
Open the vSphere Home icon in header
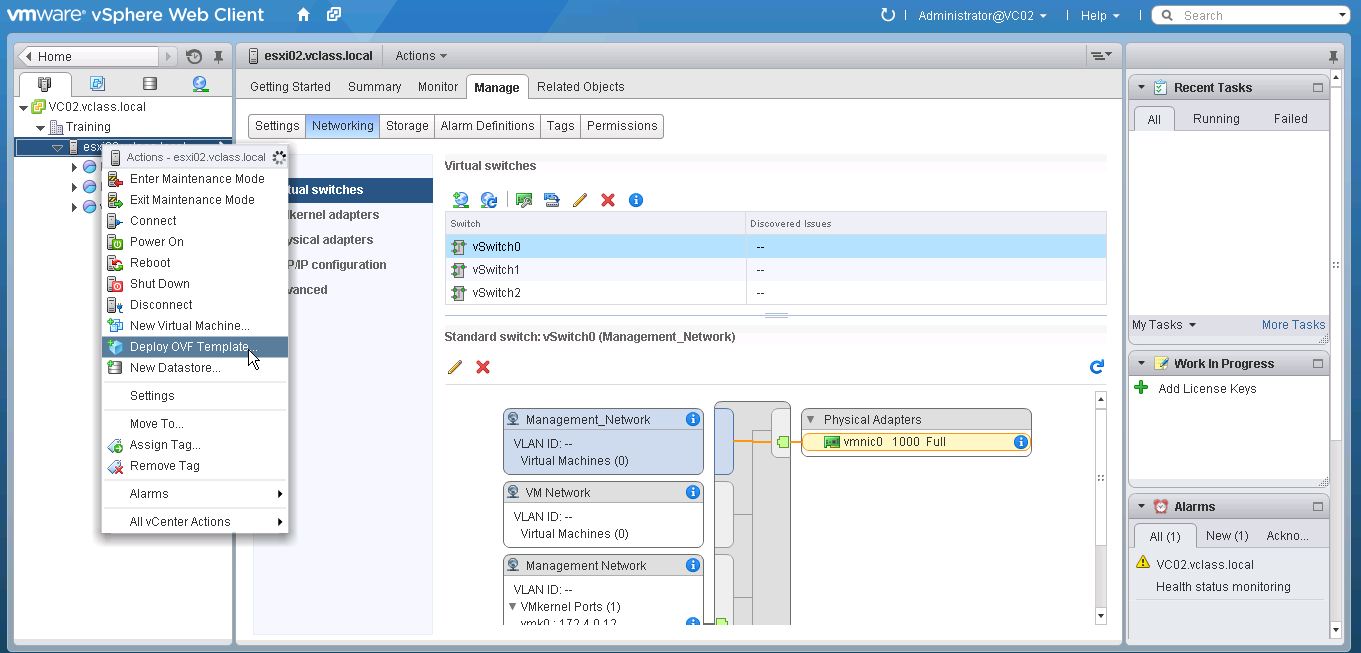[303, 15]
